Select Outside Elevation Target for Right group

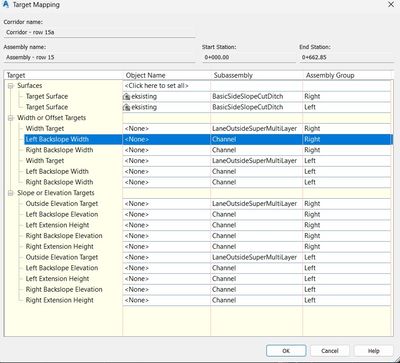point(62,204)
